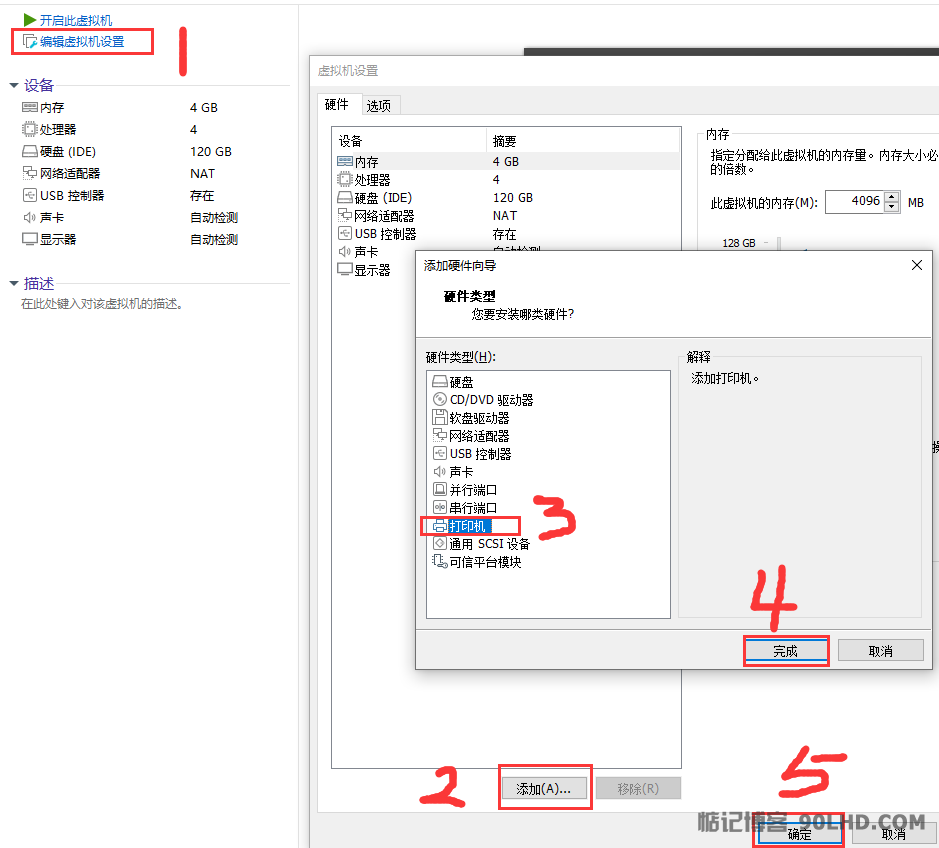The width and height of the screenshot is (939, 848).
Task: Click description text area in left panel
Action: pos(102,304)
